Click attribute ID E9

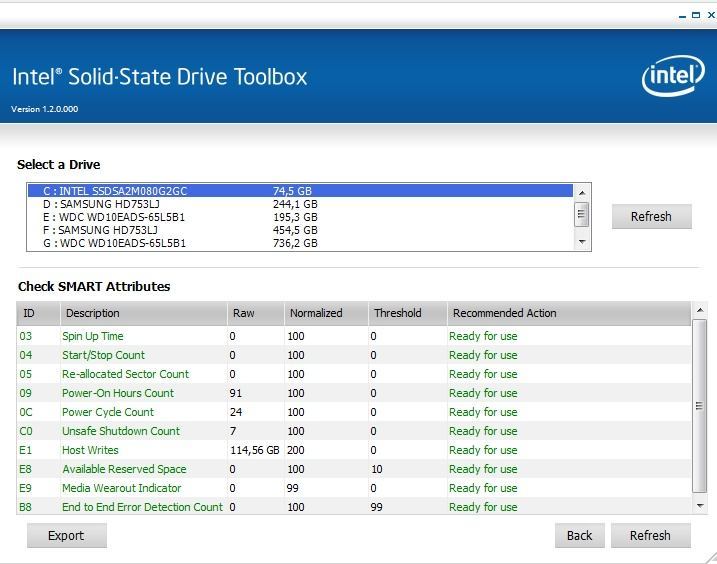tap(26, 488)
